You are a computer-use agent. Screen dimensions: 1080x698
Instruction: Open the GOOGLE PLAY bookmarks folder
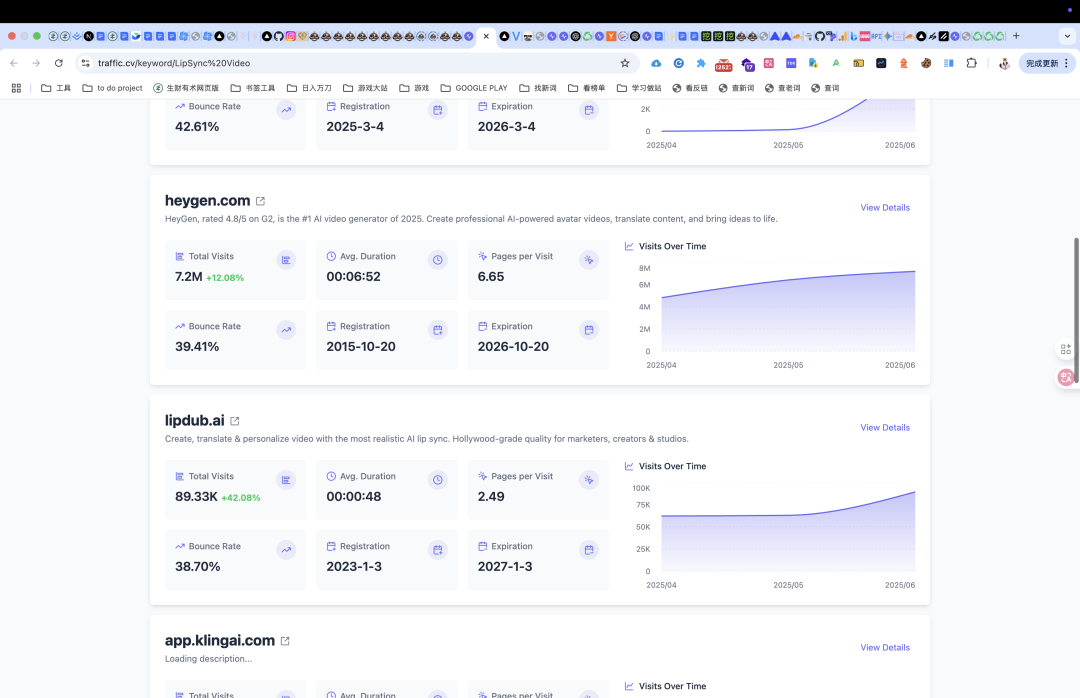click(474, 88)
